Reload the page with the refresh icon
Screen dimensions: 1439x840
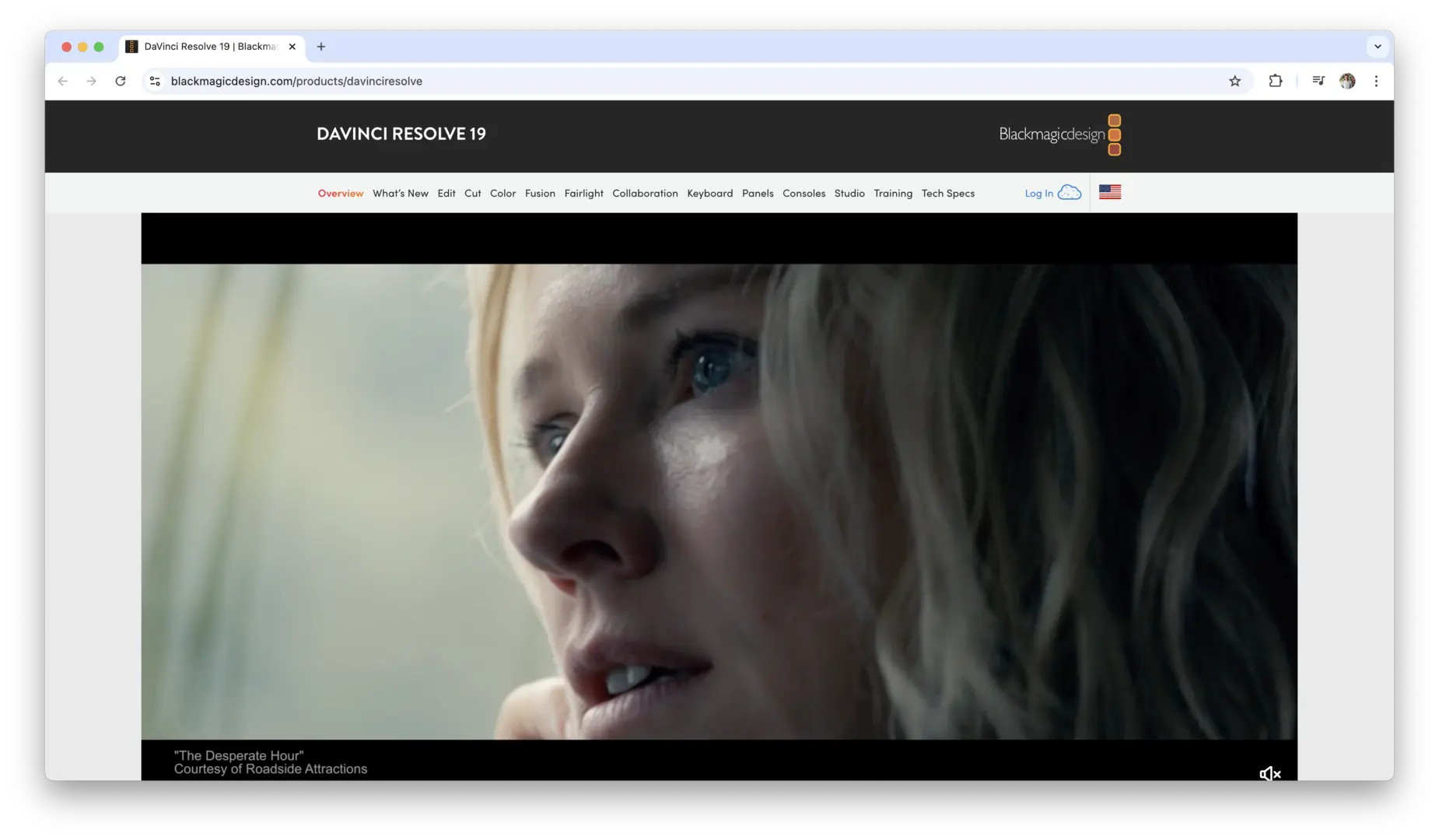click(x=121, y=81)
